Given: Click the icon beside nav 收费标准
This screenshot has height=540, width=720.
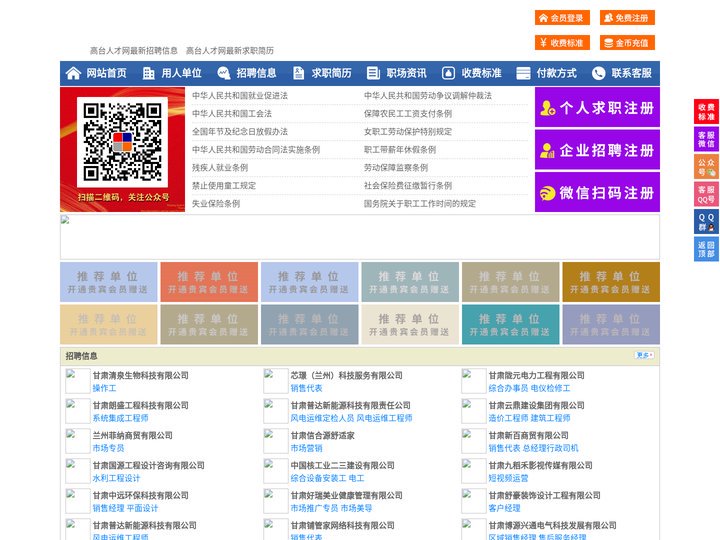Looking at the screenshot, I should click(x=448, y=73).
